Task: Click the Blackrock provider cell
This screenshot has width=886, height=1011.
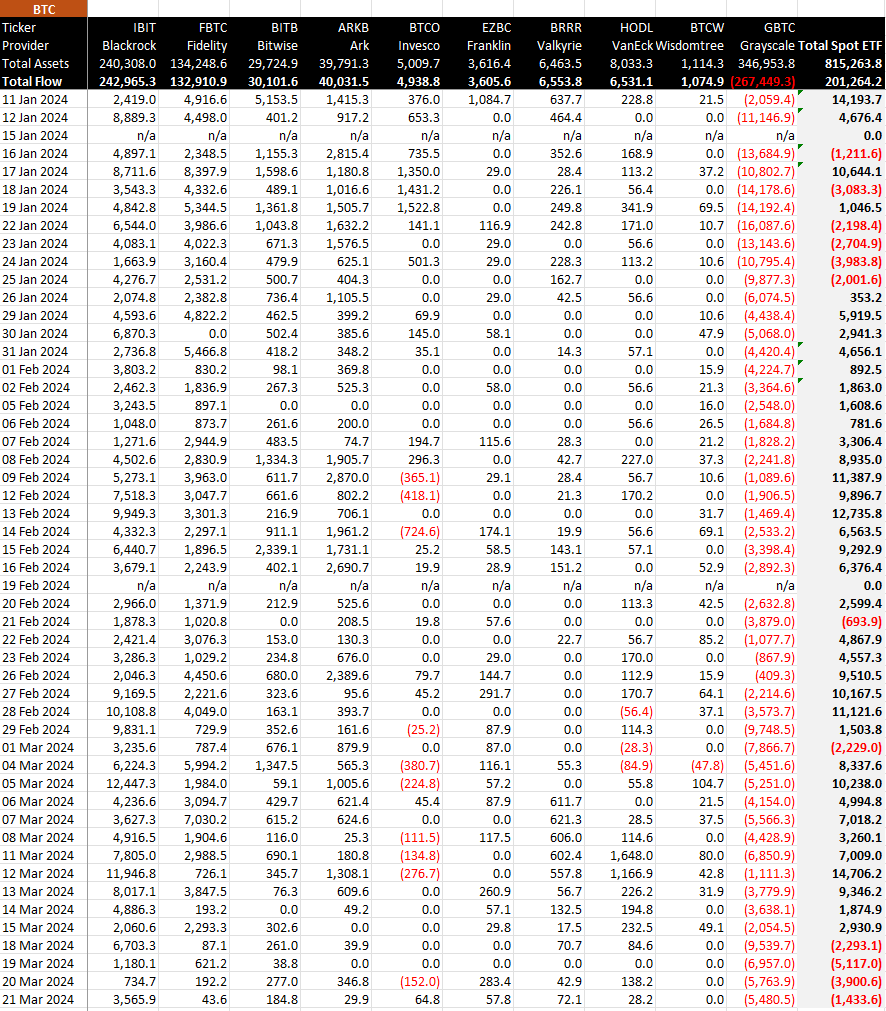Action: [x=129, y=45]
